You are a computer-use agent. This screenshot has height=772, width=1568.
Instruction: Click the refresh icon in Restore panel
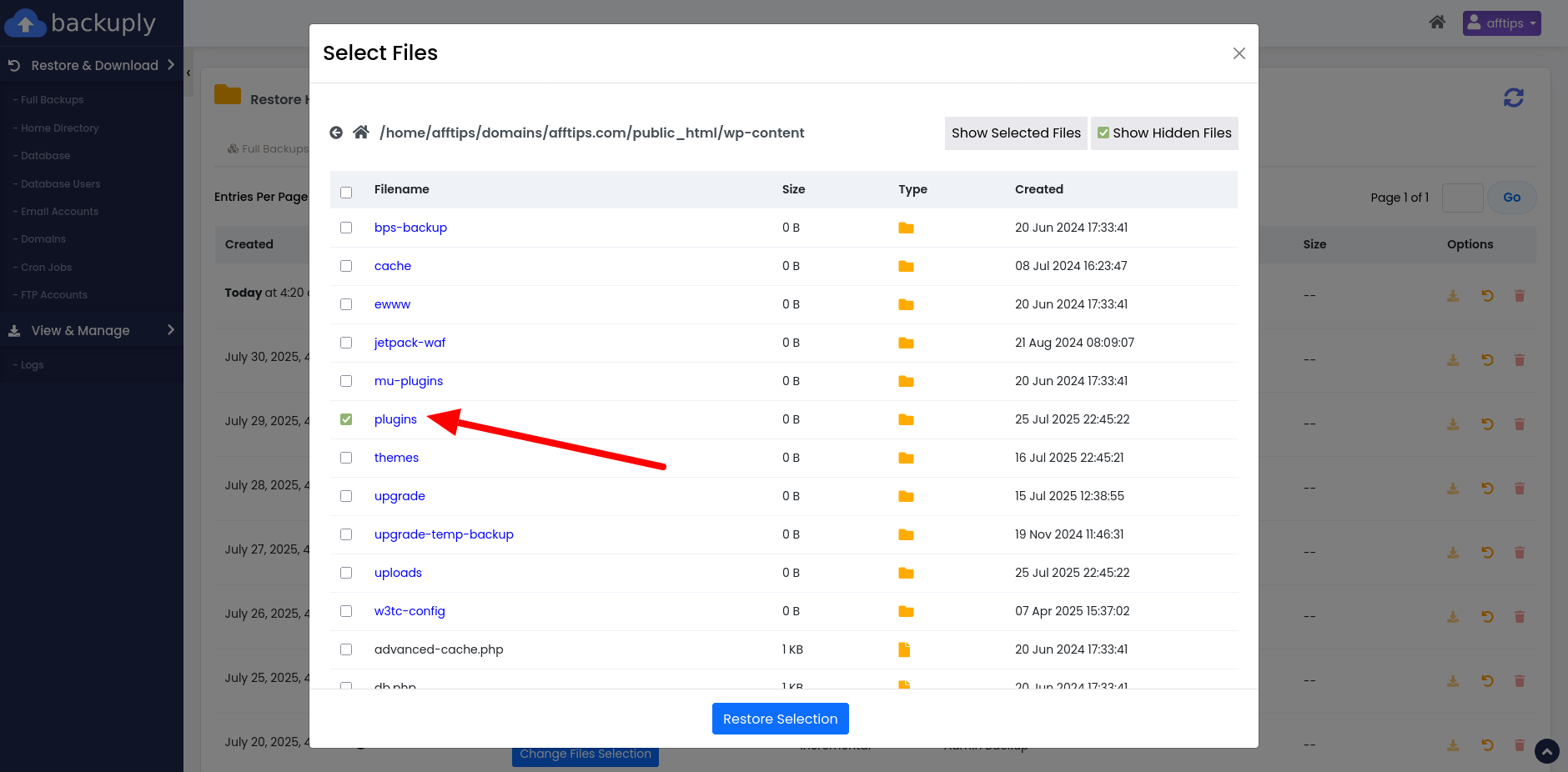(1514, 98)
